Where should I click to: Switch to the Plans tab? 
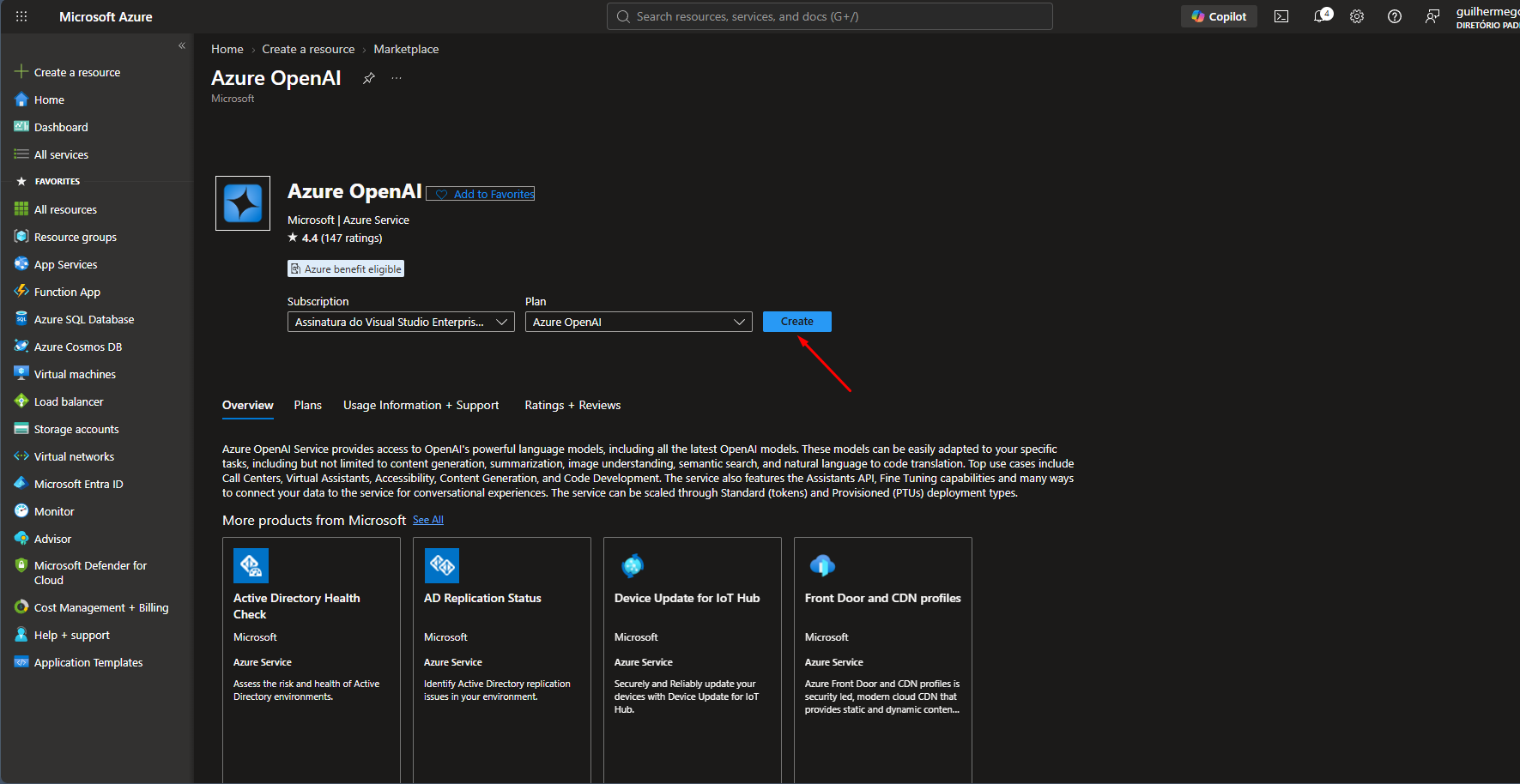pyautogui.click(x=307, y=405)
